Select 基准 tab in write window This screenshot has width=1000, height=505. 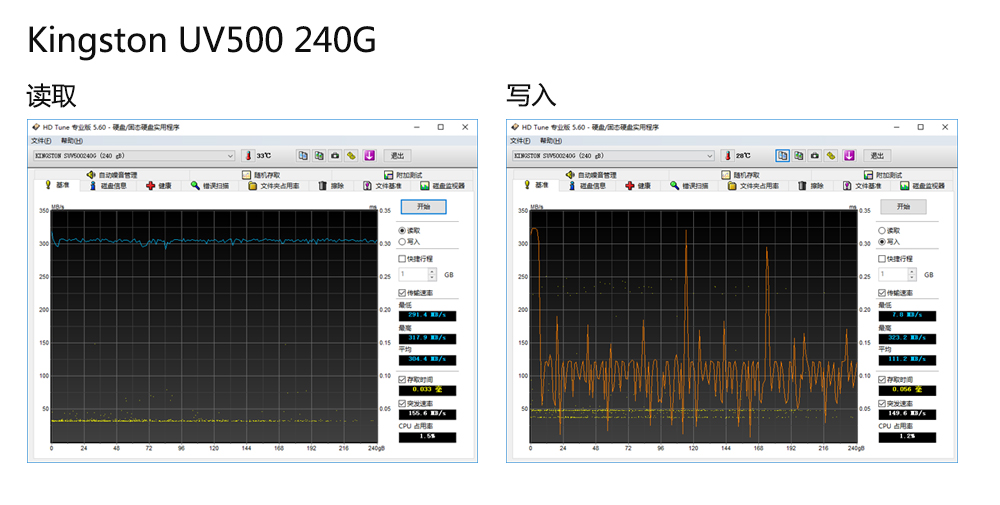coord(536,185)
